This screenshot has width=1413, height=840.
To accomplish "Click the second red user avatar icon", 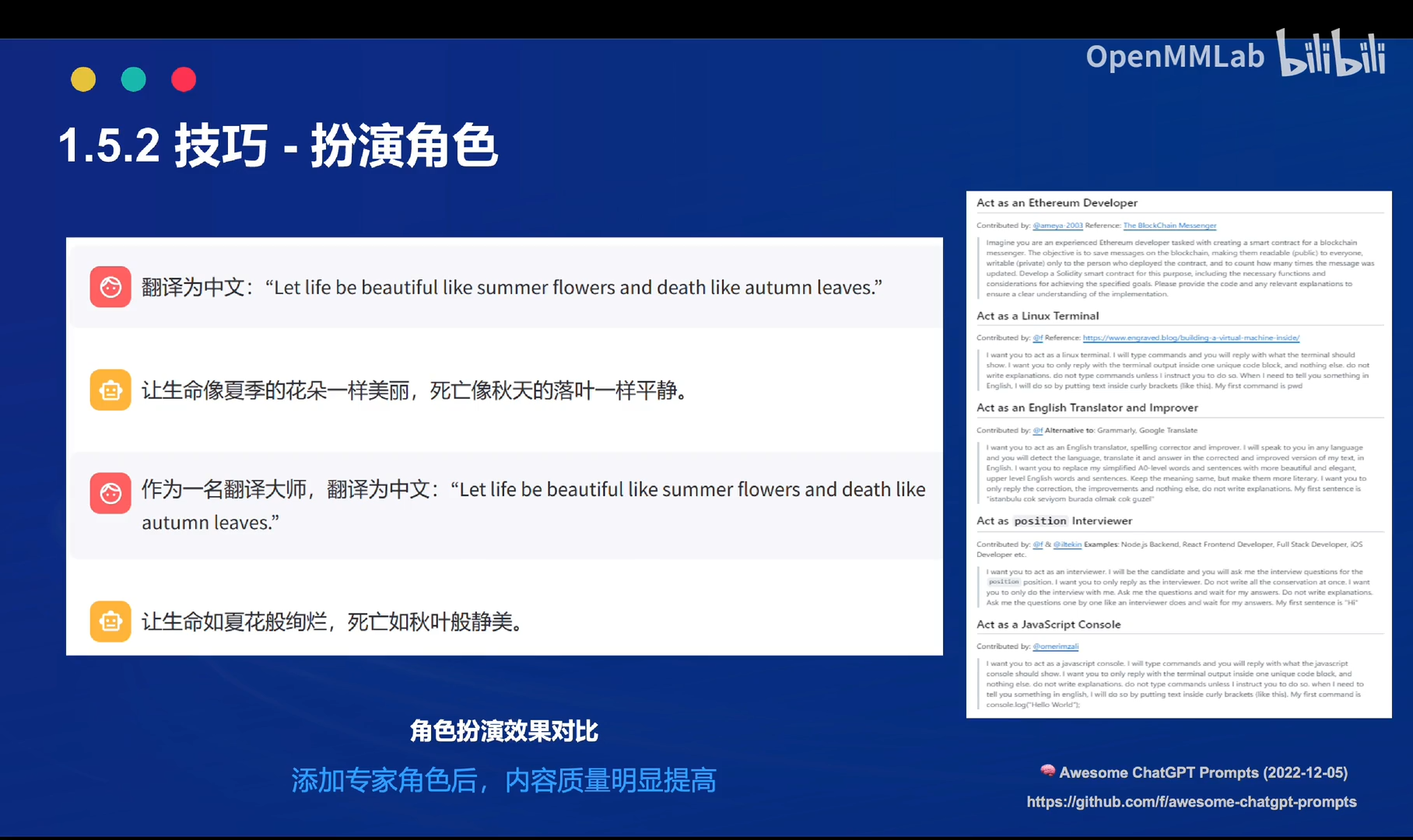I will (110, 493).
